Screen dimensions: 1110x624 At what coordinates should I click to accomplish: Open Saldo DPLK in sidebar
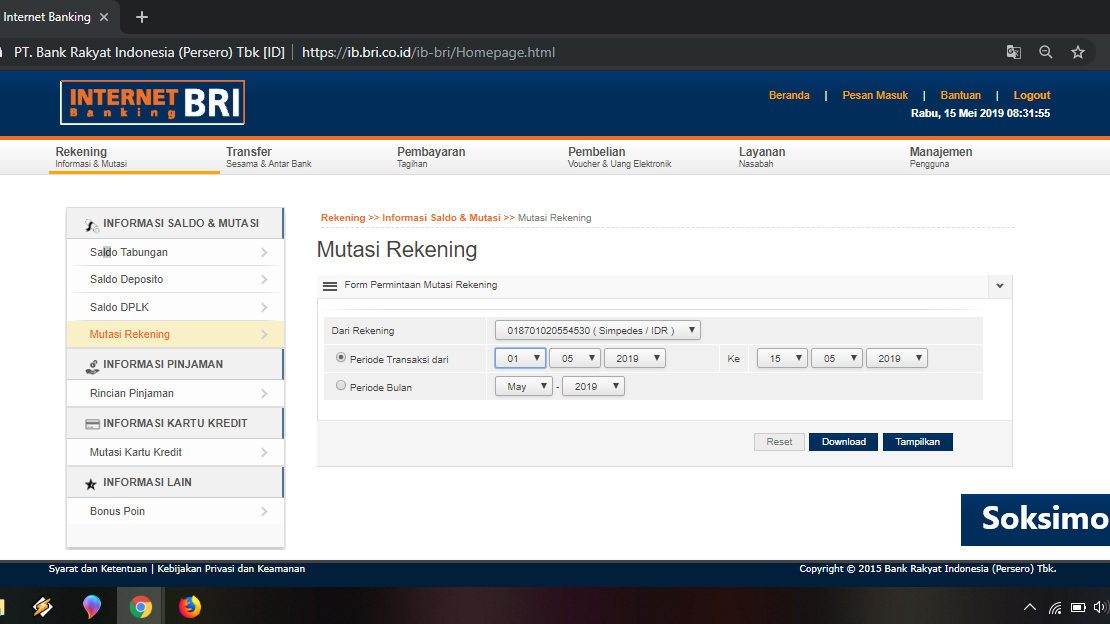click(x=176, y=307)
